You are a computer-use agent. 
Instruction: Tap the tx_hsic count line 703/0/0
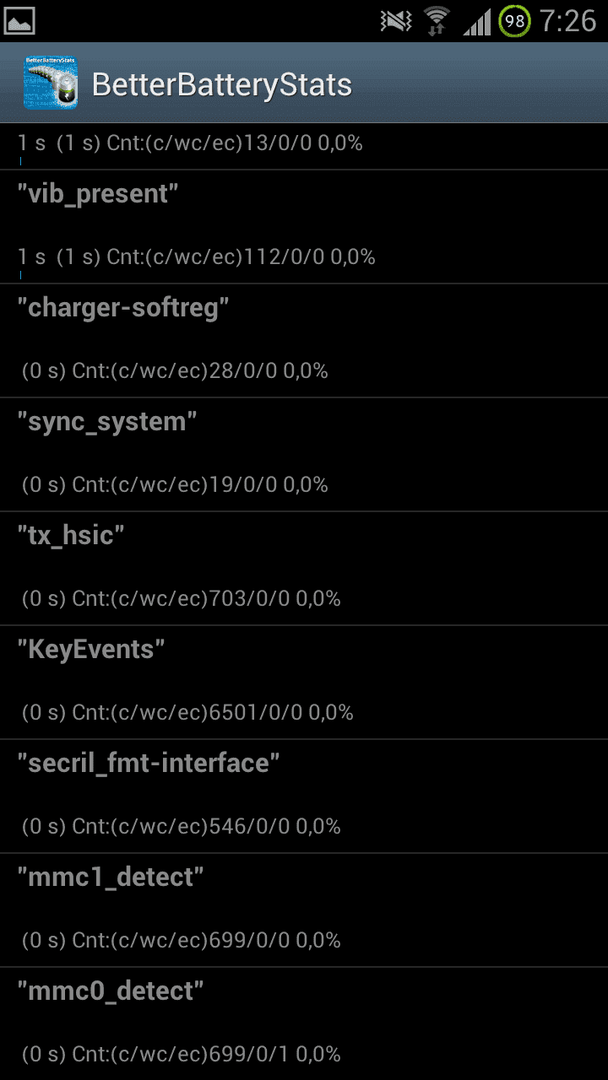pyautogui.click(x=181, y=599)
